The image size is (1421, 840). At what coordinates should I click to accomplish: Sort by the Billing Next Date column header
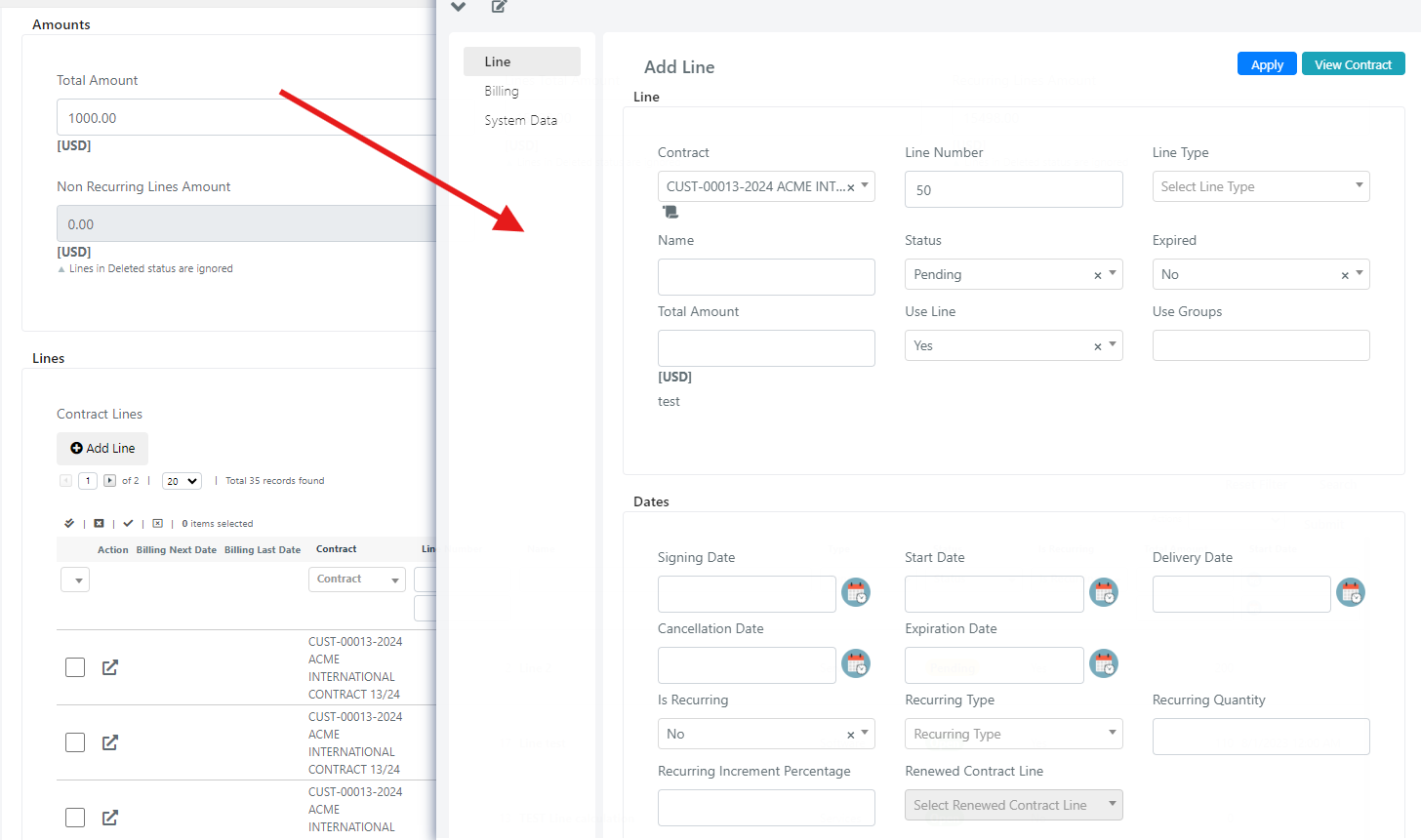[177, 550]
